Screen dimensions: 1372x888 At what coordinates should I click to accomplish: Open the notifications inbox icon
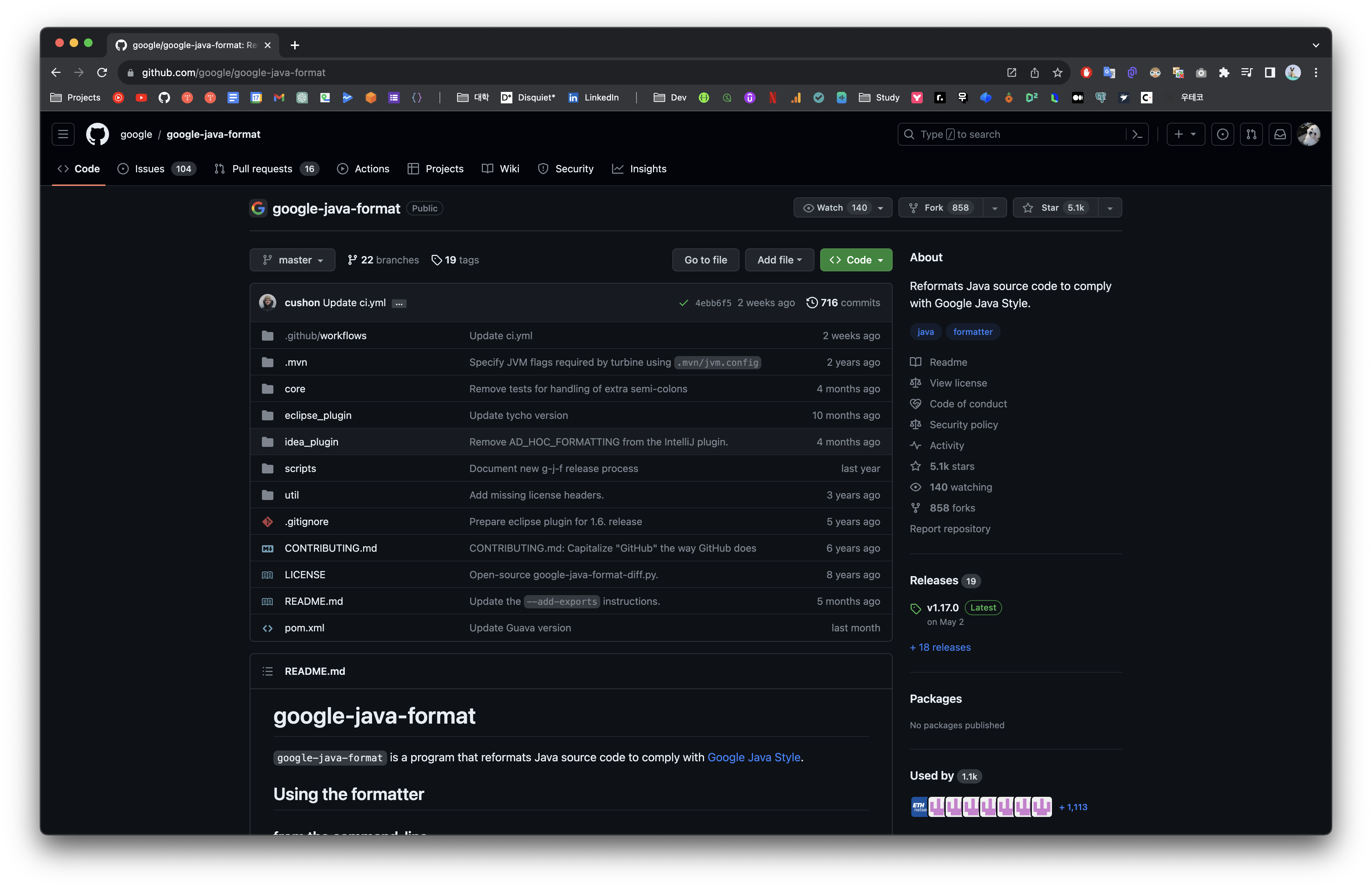[x=1280, y=134]
